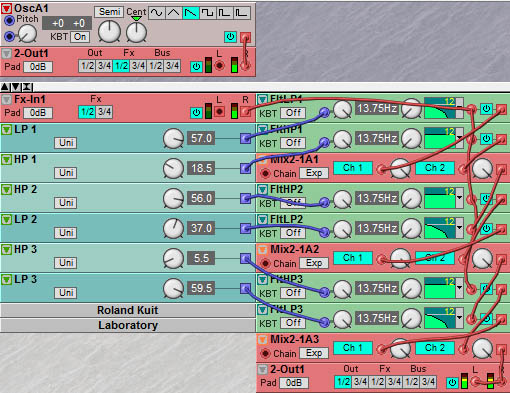Toggle KBT Off on FltLP1
This screenshot has height=393, width=510.
tap(293, 113)
